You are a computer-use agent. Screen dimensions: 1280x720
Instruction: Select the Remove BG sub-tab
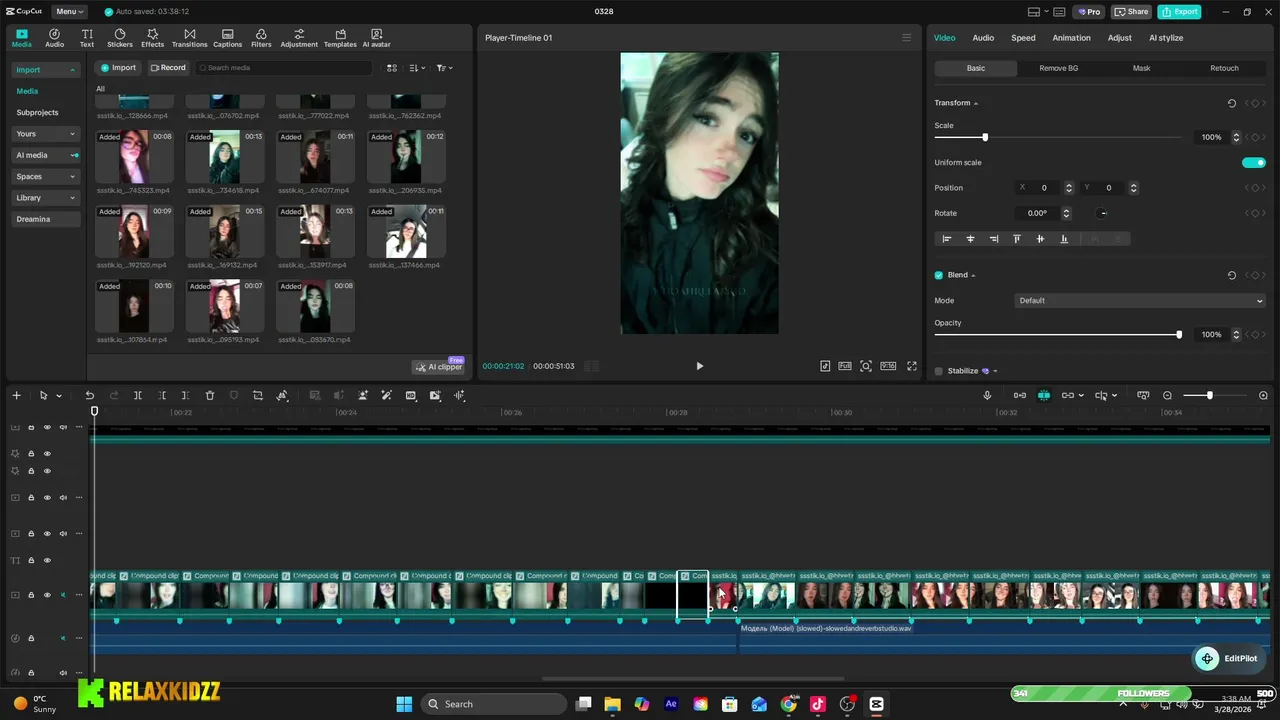[x=1058, y=68]
